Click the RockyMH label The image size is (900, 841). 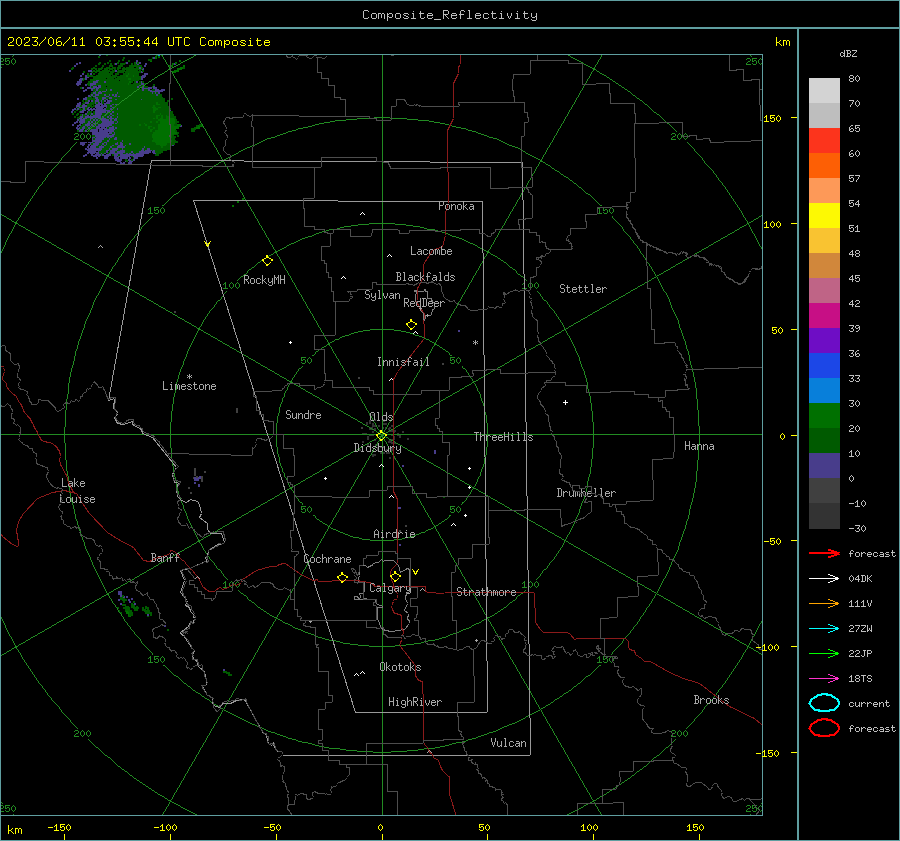coord(264,280)
